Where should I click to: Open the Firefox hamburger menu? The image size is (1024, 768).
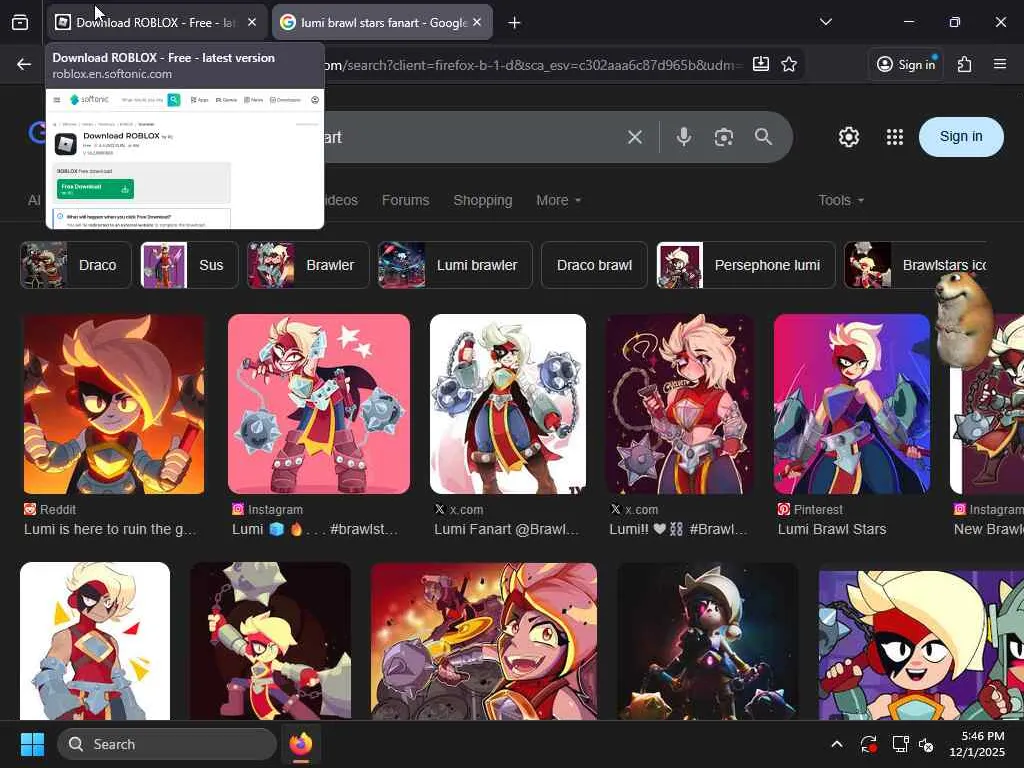[x=1000, y=64]
